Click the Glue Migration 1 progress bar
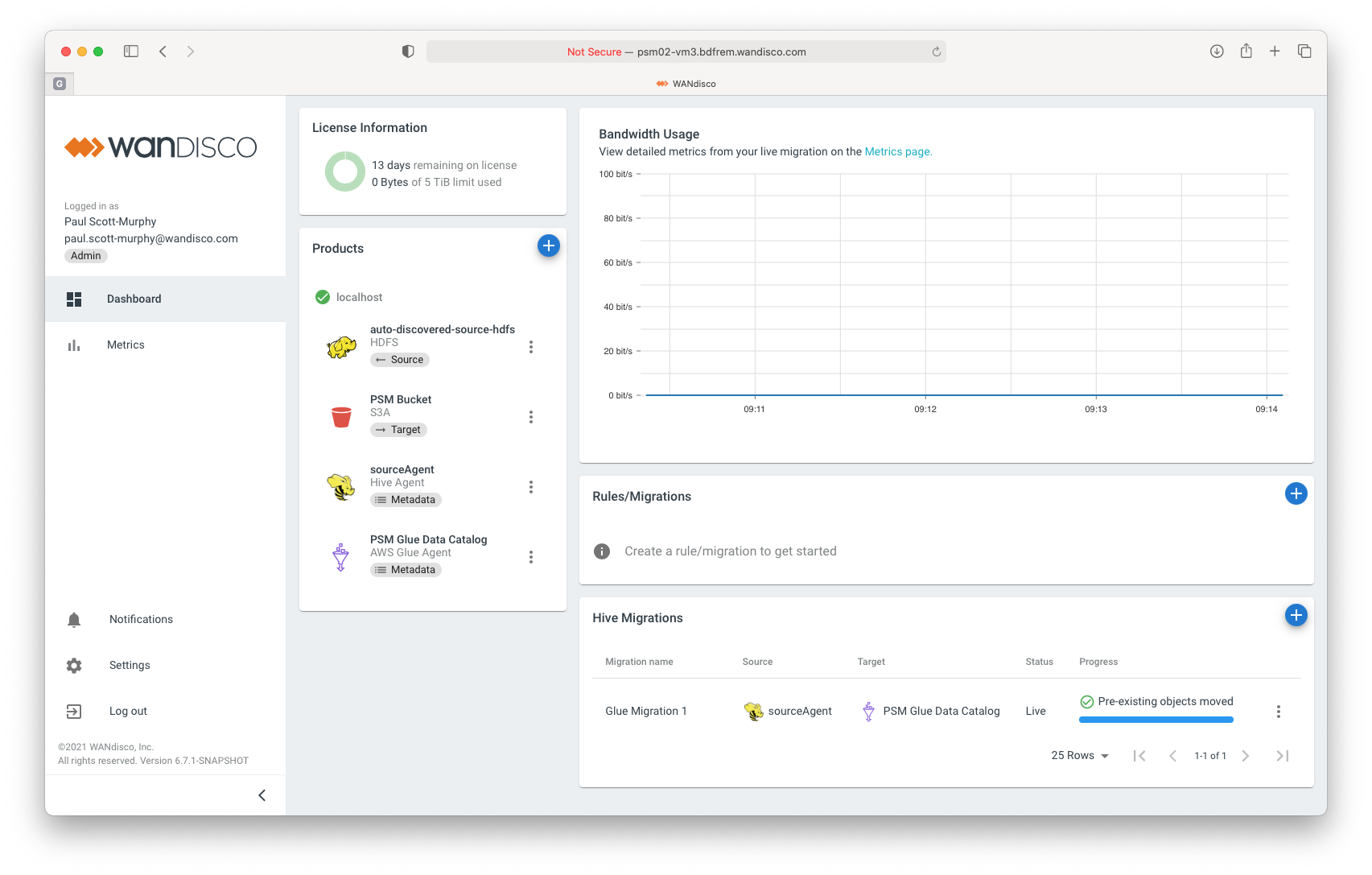The width and height of the screenshot is (1372, 875). [x=1156, y=720]
